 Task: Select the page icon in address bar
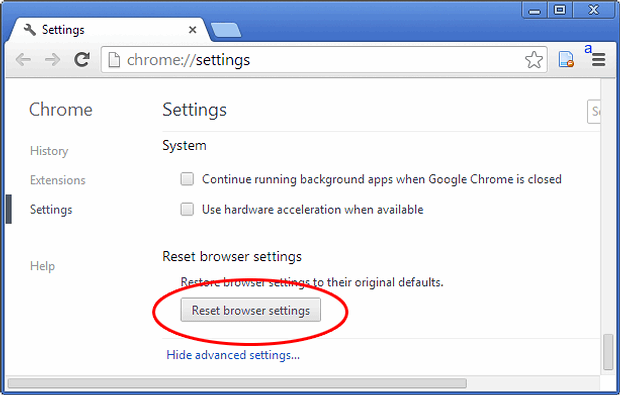[x=114, y=60]
